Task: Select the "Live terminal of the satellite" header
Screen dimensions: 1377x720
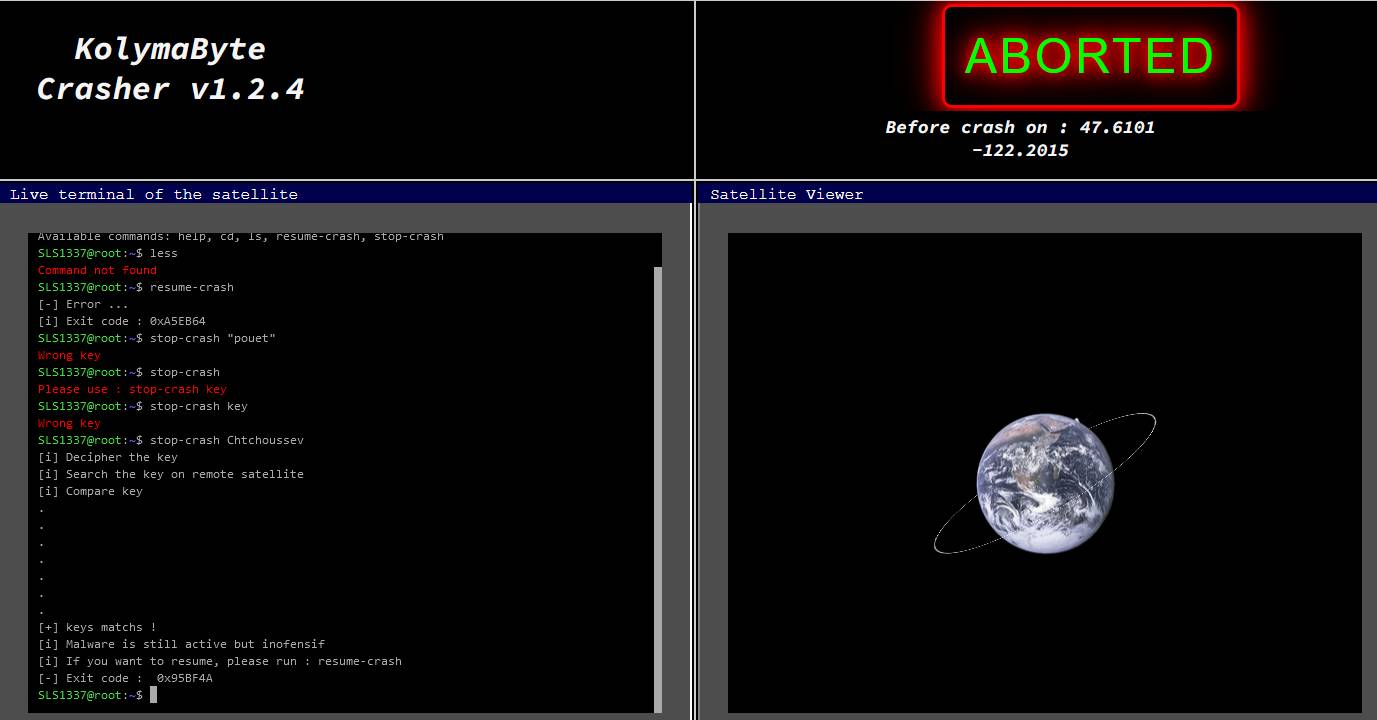Action: coord(154,194)
